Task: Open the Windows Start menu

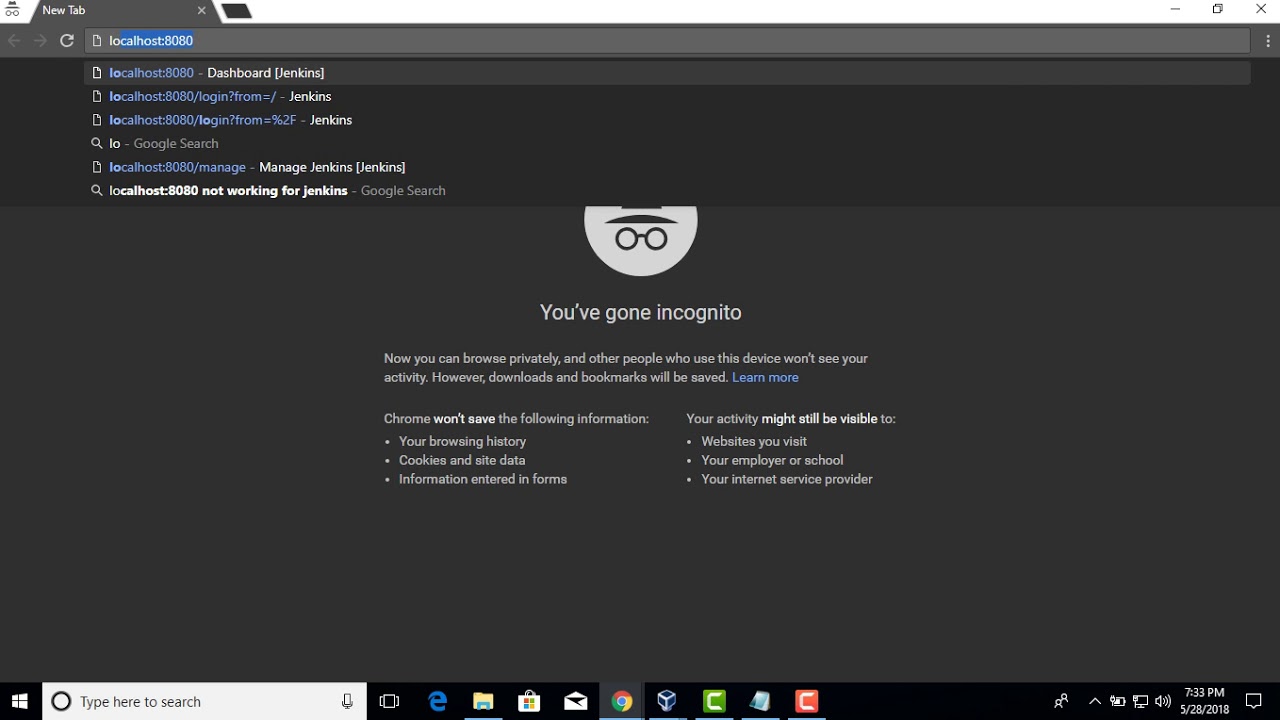Action: [x=20, y=701]
